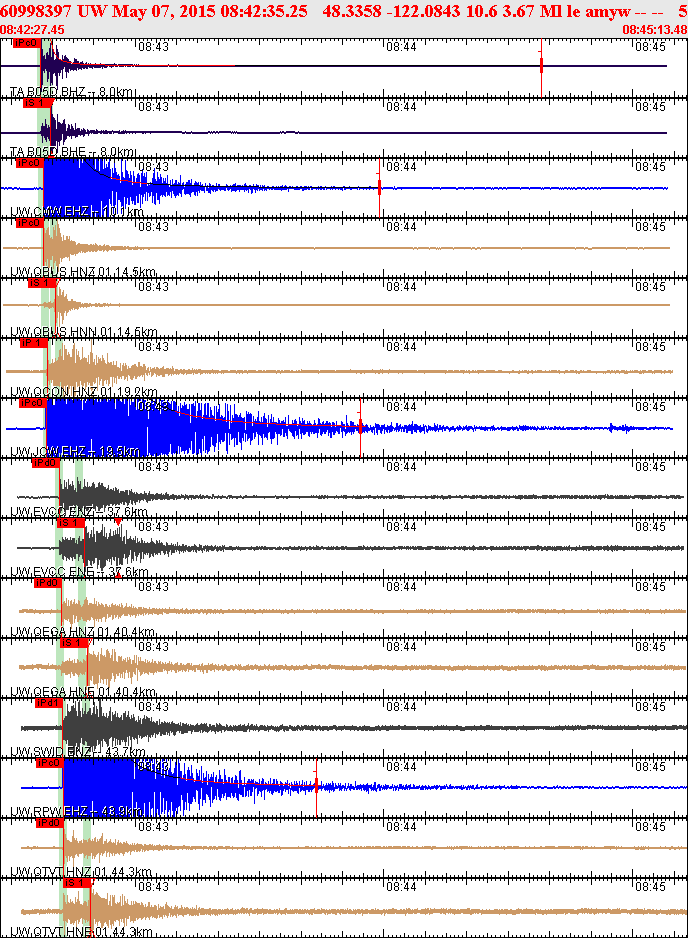Click the TA.B05D.BHE 8.0km station label
The width and height of the screenshot is (688, 938).
pos(73,152)
